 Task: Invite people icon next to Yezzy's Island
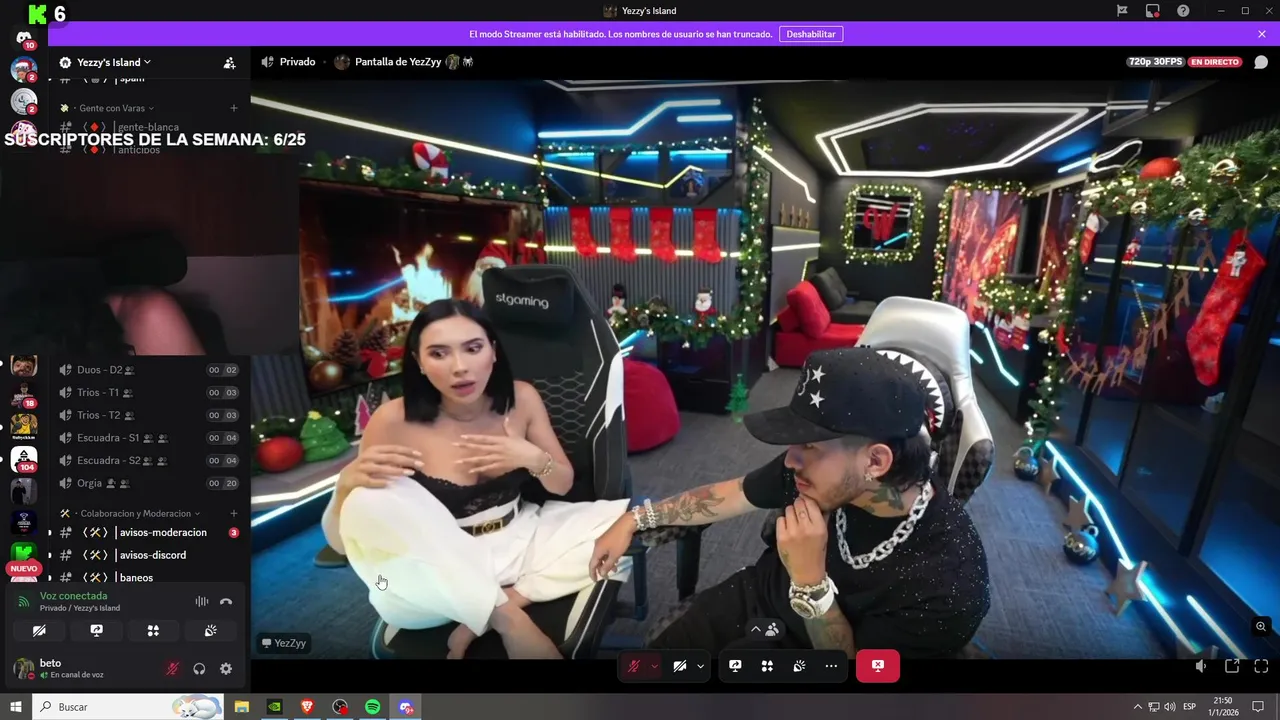click(x=229, y=62)
